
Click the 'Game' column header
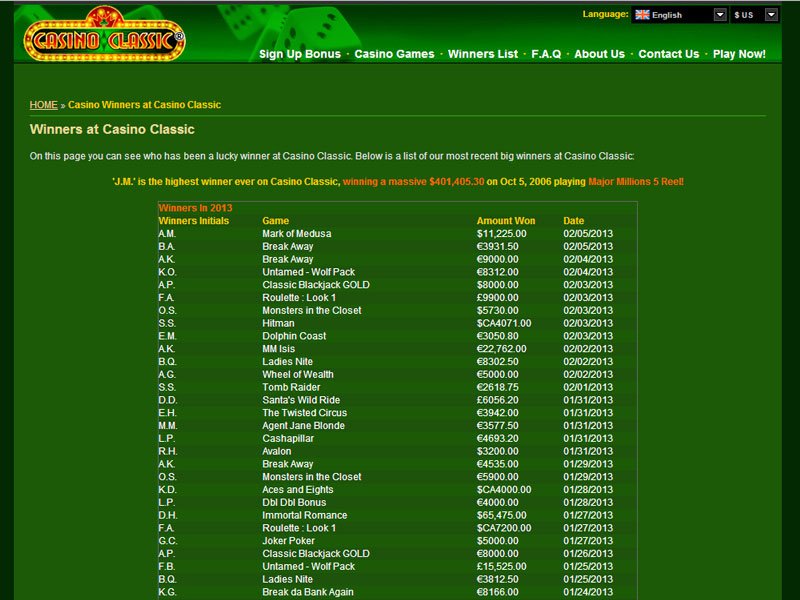276,221
